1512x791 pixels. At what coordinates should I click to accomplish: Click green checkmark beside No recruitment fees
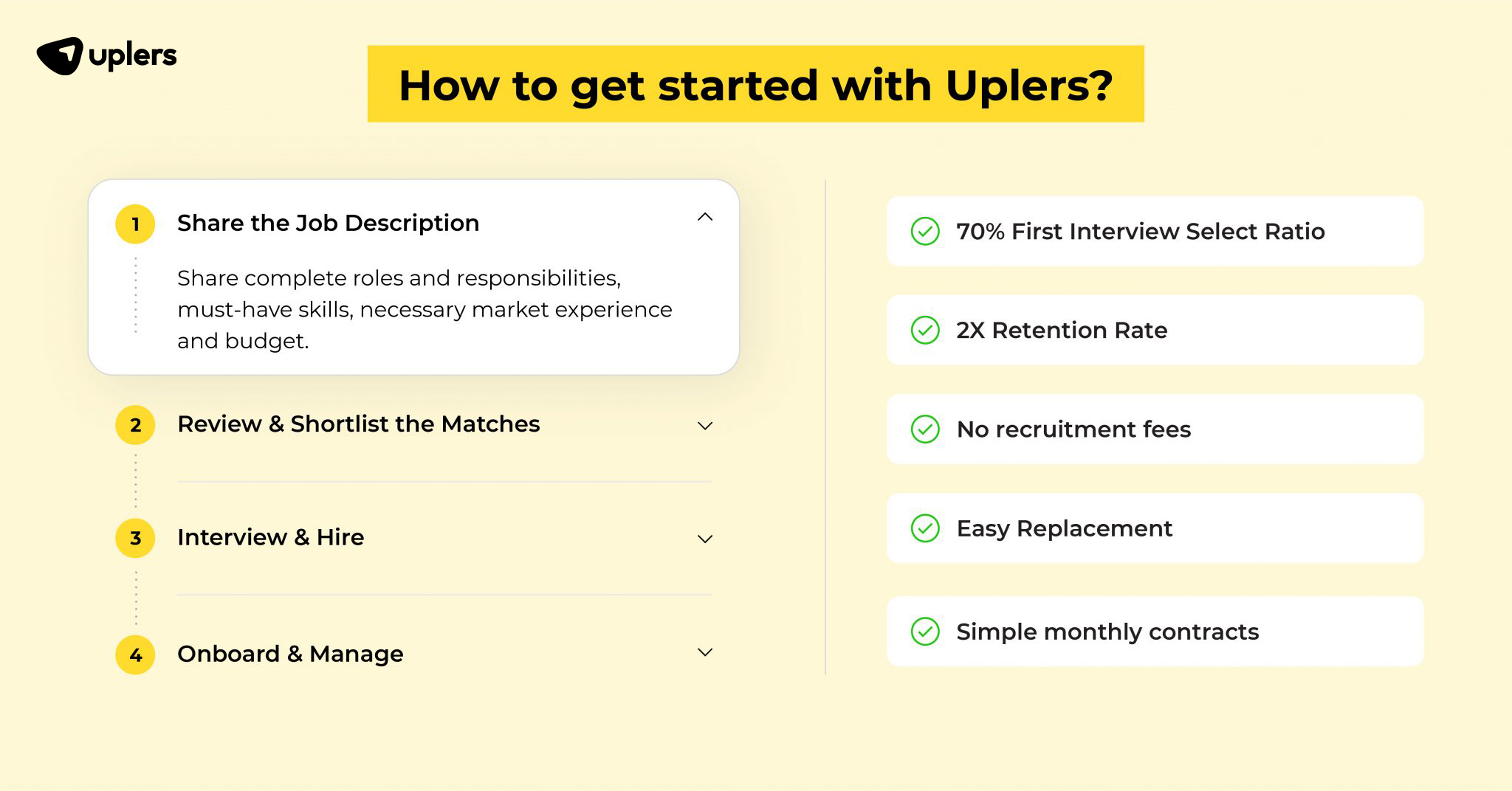tap(925, 429)
